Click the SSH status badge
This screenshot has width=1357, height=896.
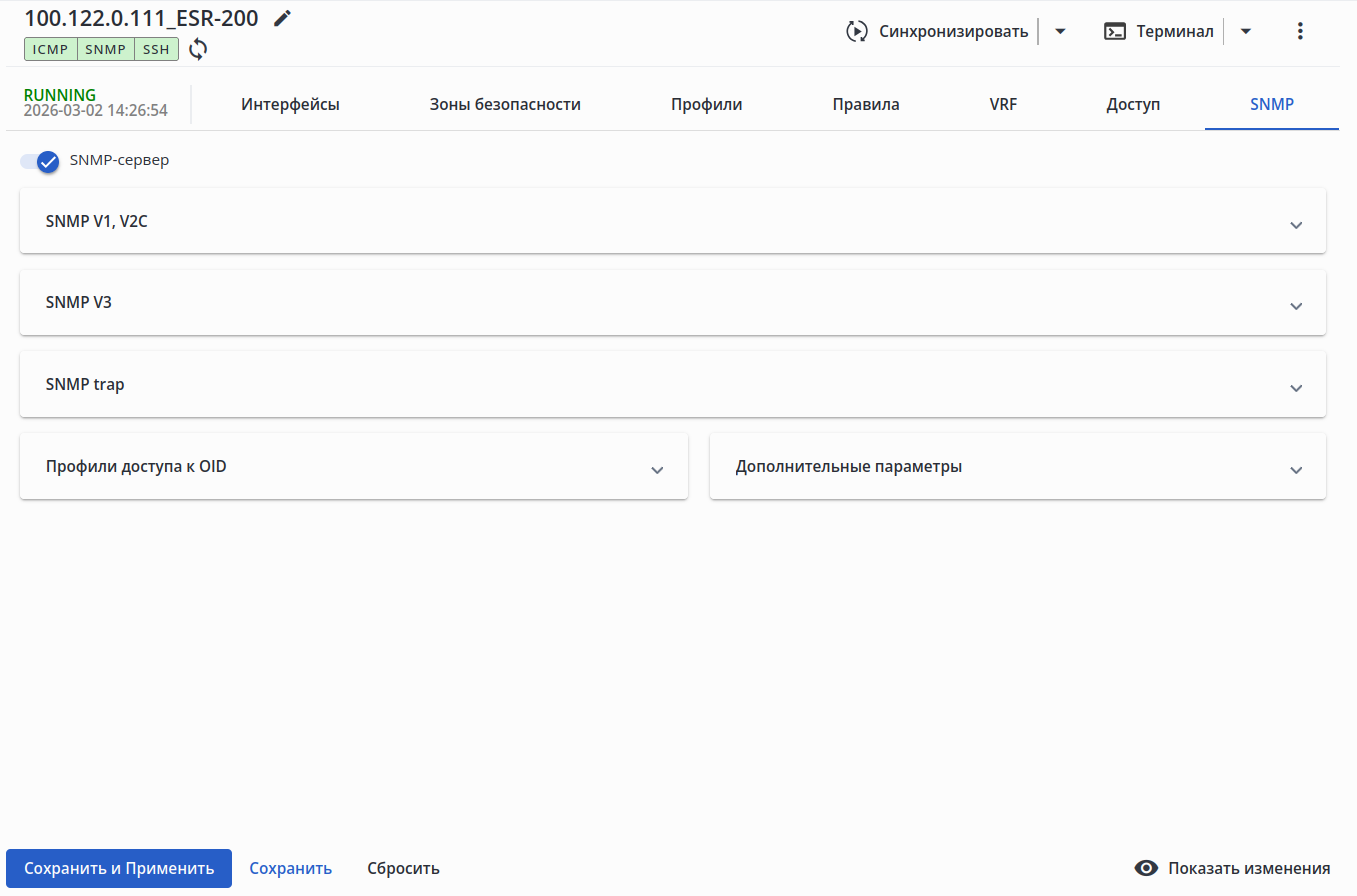[x=156, y=49]
